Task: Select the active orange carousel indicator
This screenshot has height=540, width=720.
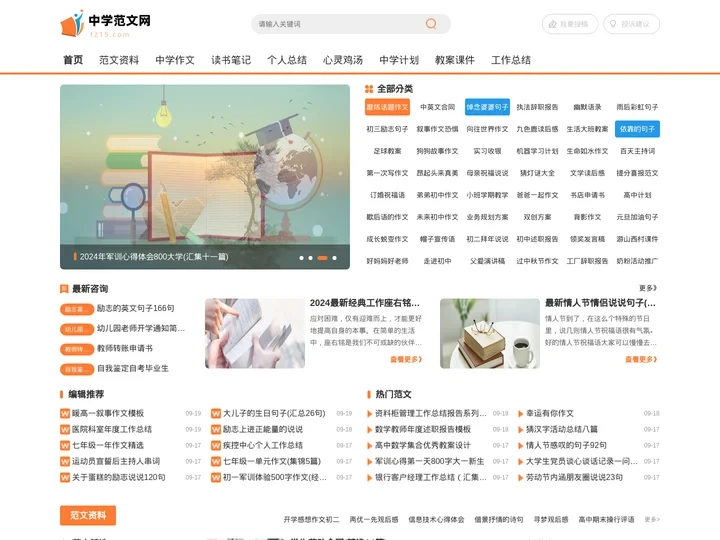Action: click(x=322, y=258)
